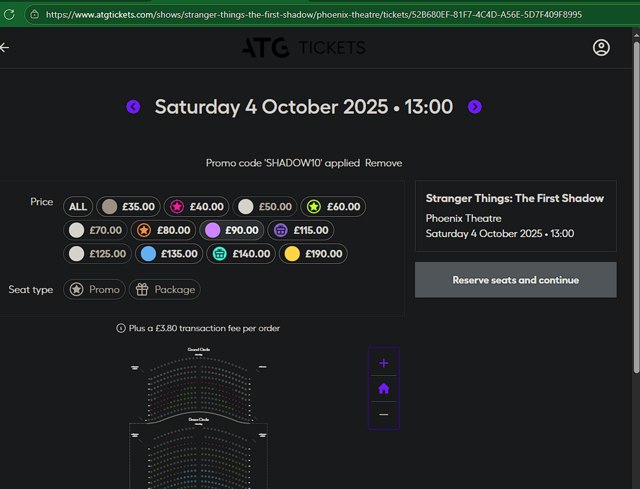Filter seats by £190.00 price
640x489 pixels.
pyautogui.click(x=313, y=254)
